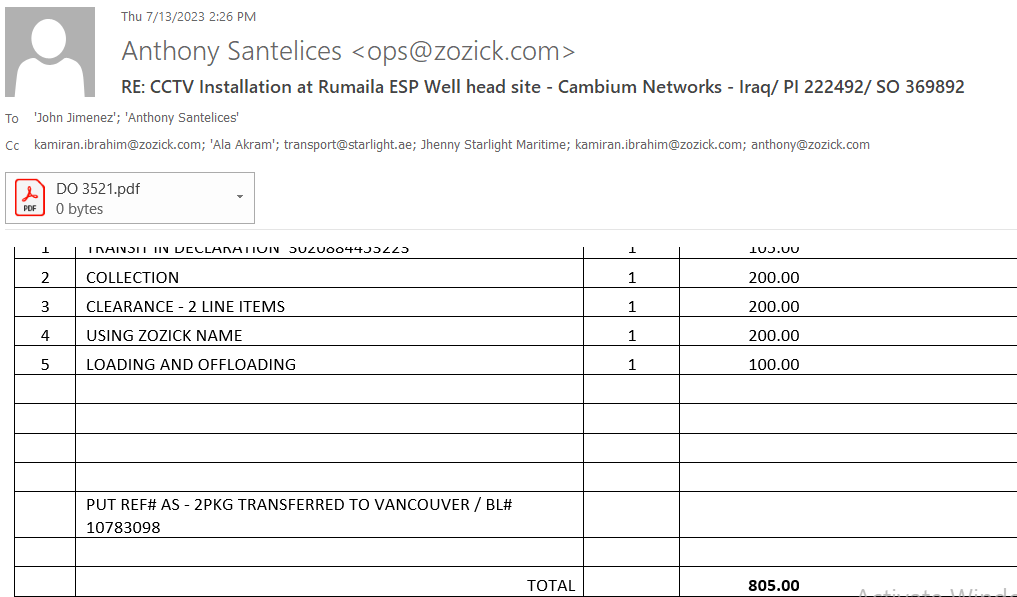The image size is (1017, 597).
Task: Click anthony@zozick.com at end of Cc line
Action: tap(810, 145)
